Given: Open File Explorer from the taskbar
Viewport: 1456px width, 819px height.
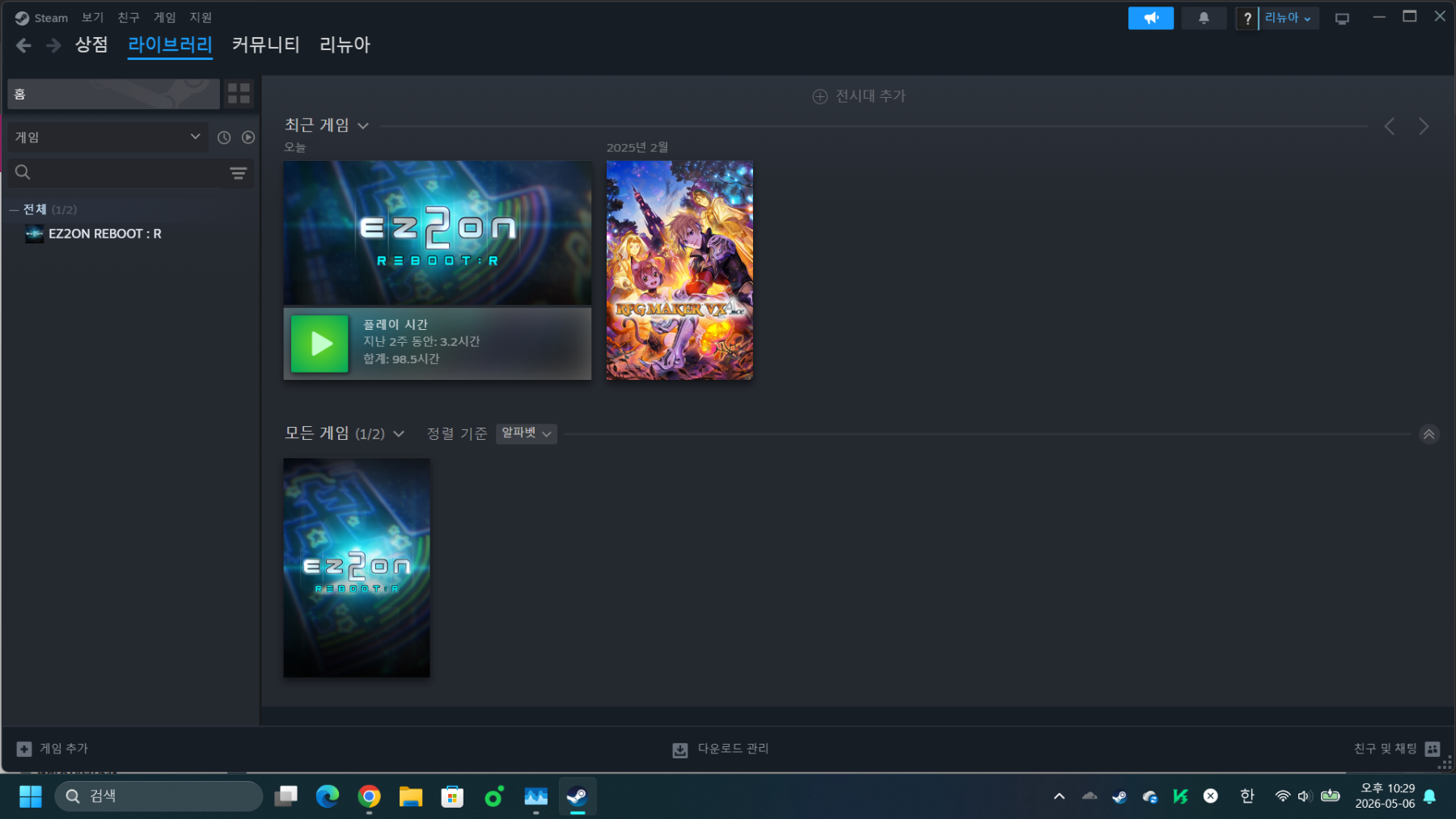Looking at the screenshot, I should (411, 796).
